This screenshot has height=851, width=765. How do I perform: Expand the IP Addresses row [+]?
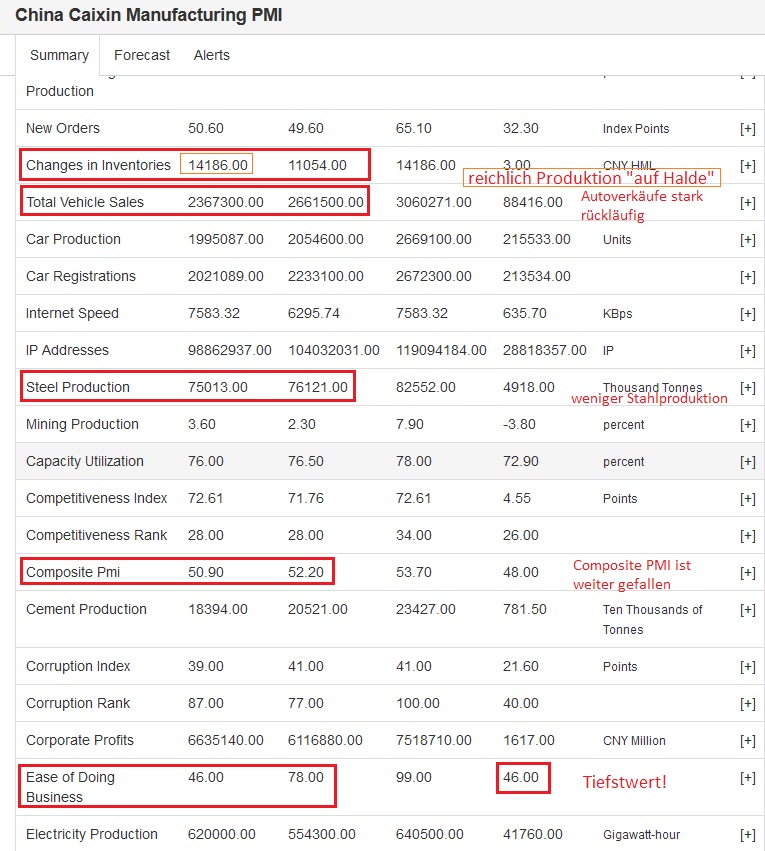[748, 351]
